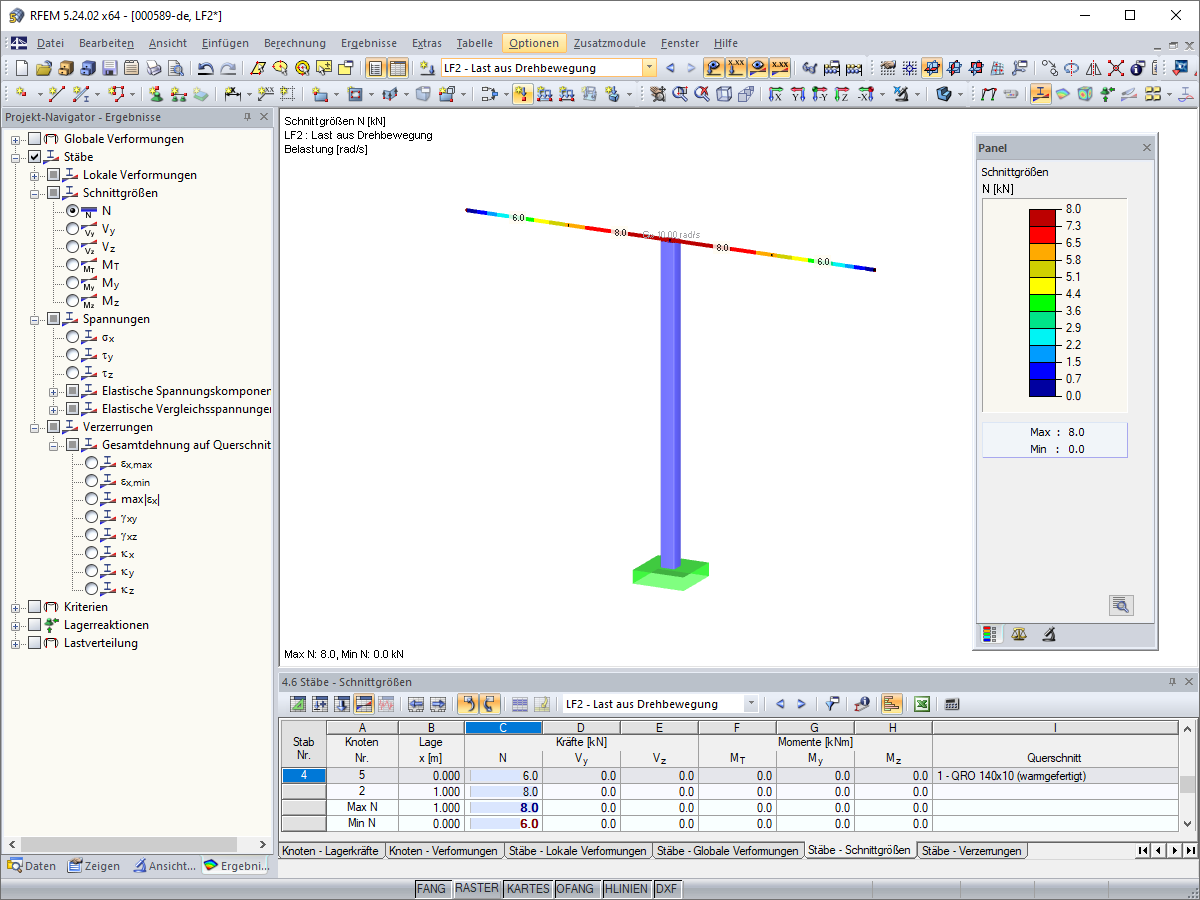This screenshot has width=1200, height=900.
Task: Click the wireframe cube display icon
Action: pos(724,94)
